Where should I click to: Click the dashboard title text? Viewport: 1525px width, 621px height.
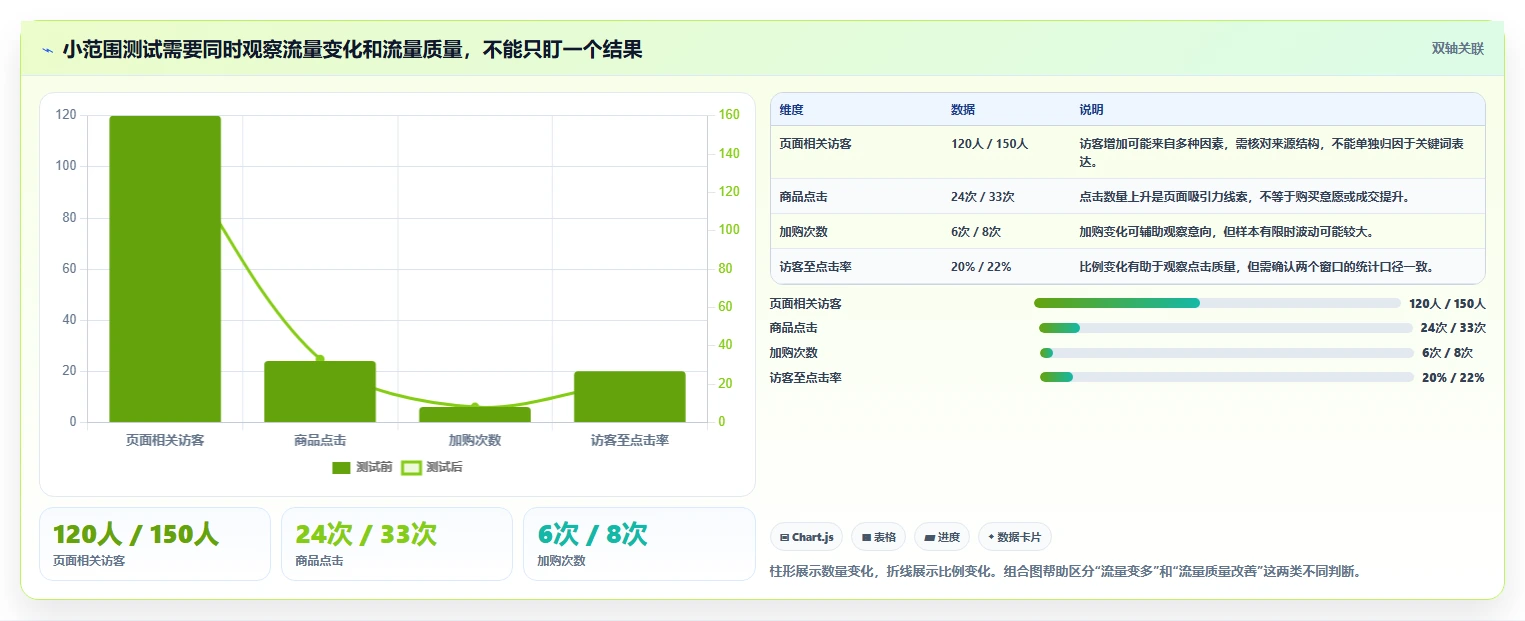coord(352,50)
